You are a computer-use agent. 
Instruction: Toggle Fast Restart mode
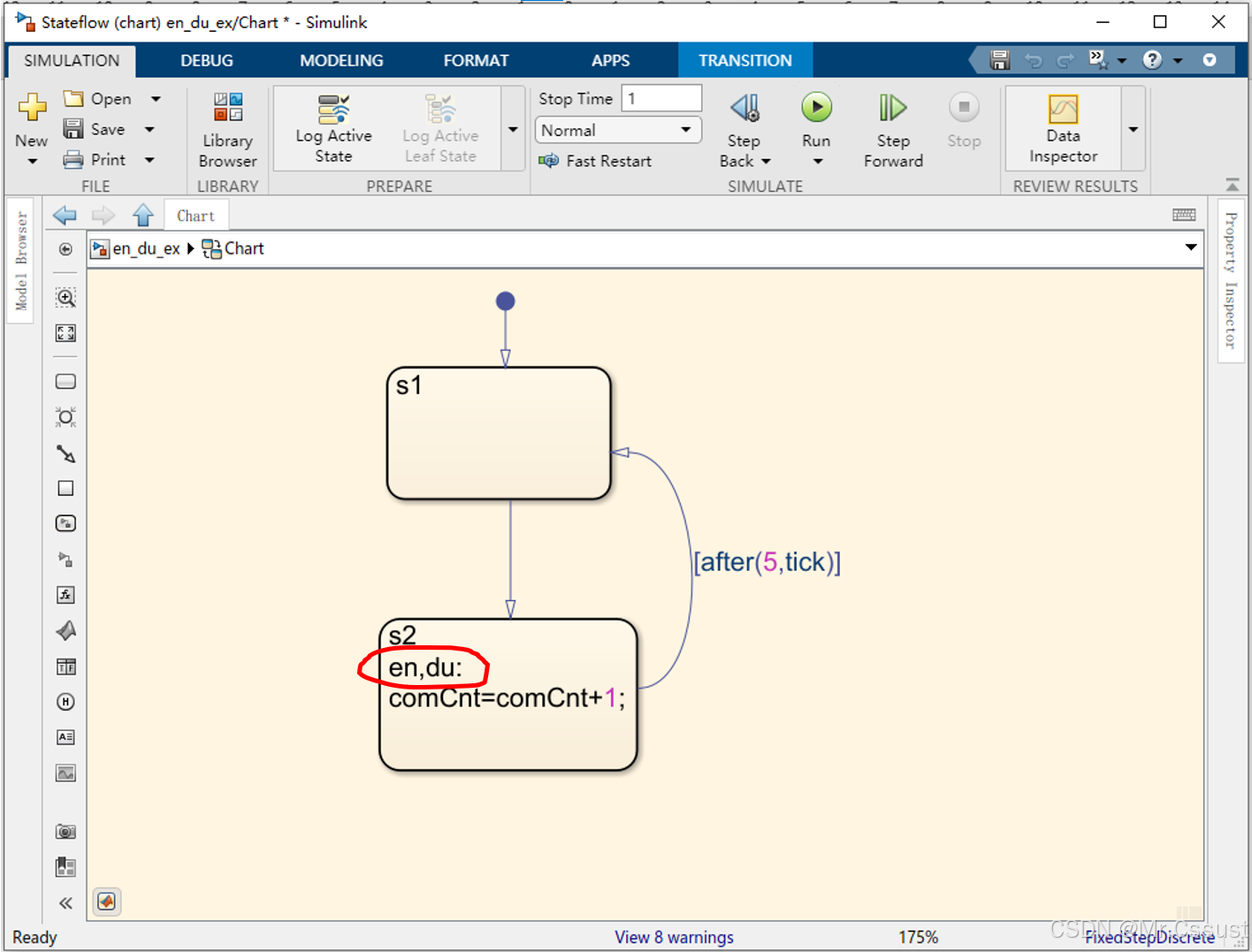point(595,161)
